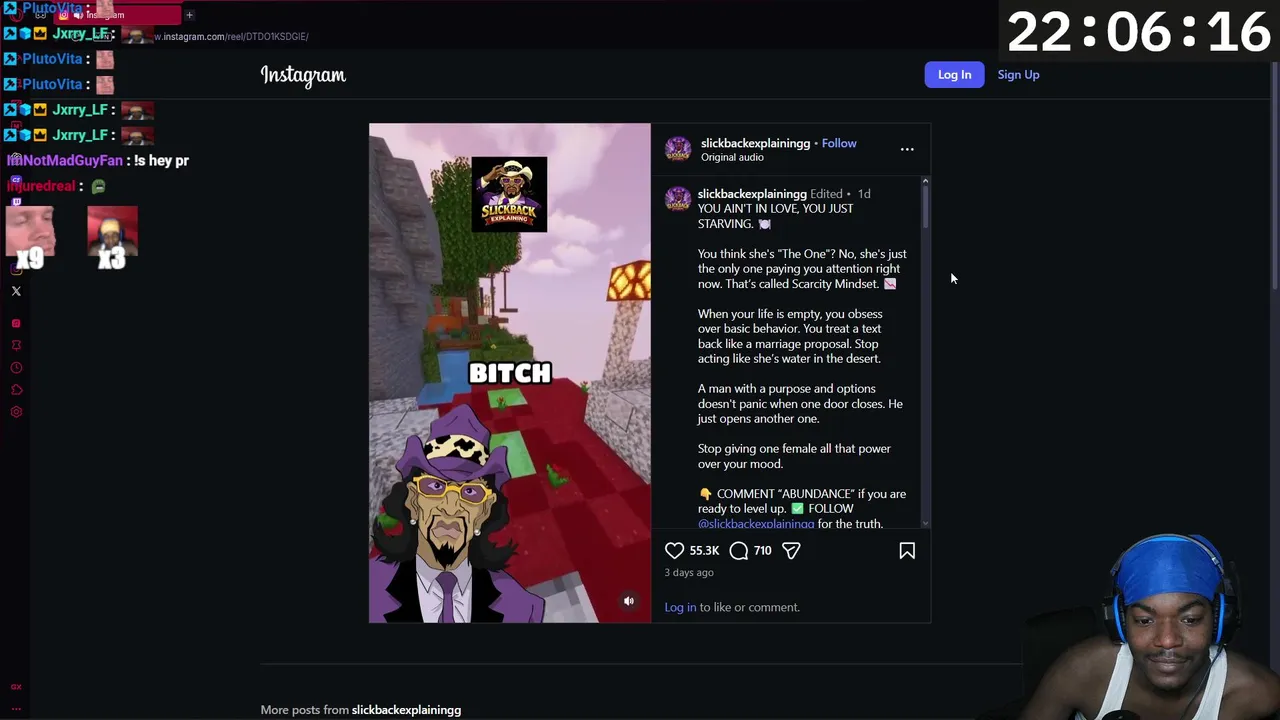Open the @slickbackexplainingg mention in caption
The width and height of the screenshot is (1280, 720).
pos(756,523)
